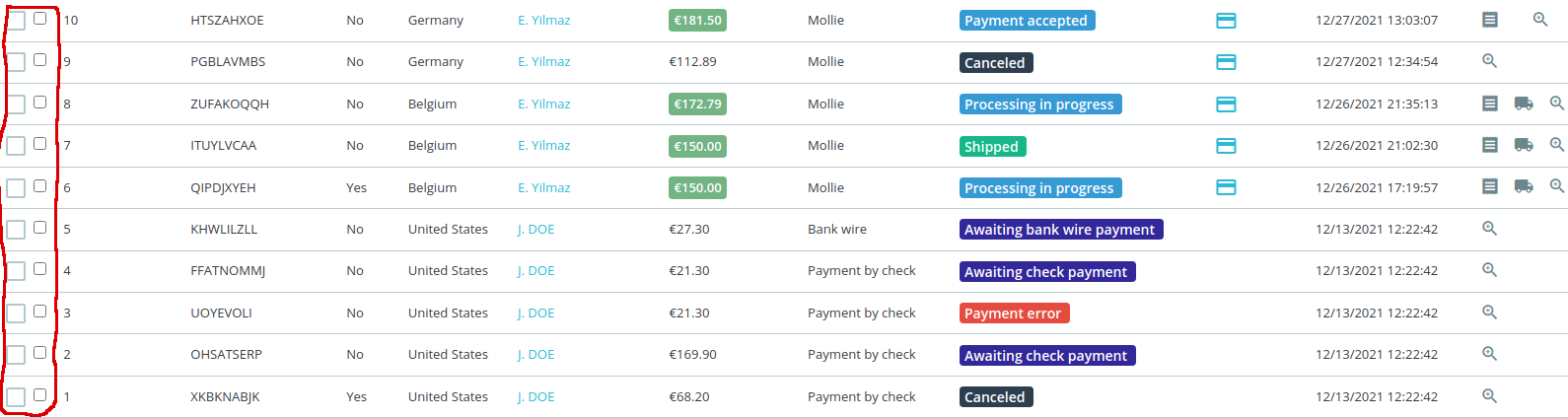
Task: Open delivery slip truck icon for order ZUFAKOQQH
Action: click(x=1524, y=104)
